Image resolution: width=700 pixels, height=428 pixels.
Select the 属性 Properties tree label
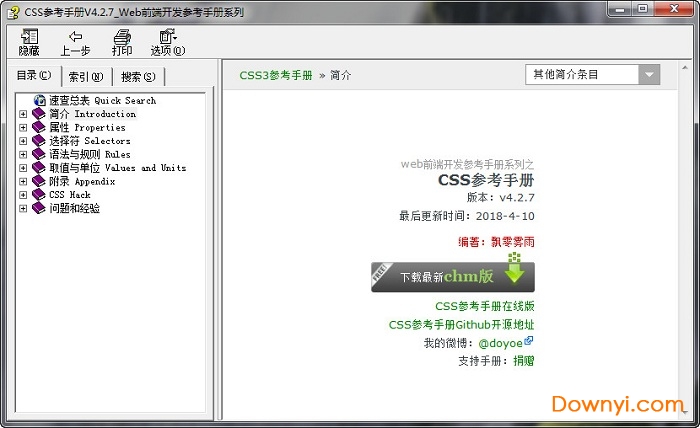click(x=87, y=127)
